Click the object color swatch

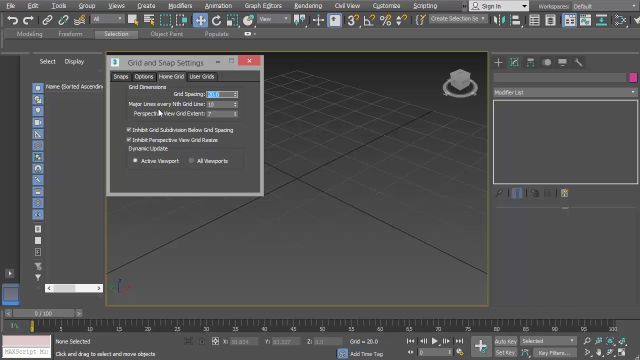point(633,78)
